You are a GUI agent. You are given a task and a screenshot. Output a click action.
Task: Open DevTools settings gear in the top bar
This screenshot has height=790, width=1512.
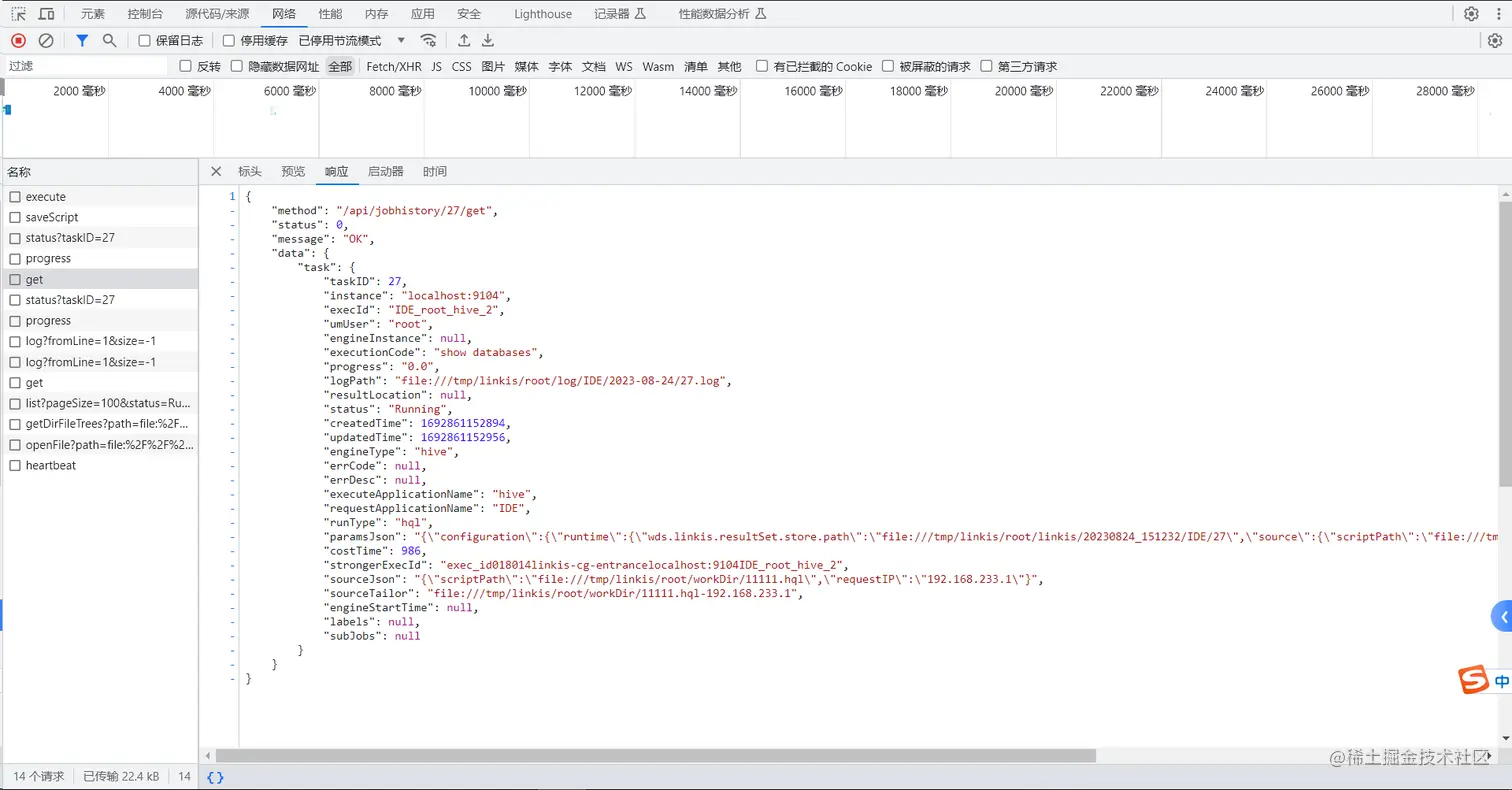point(1471,14)
